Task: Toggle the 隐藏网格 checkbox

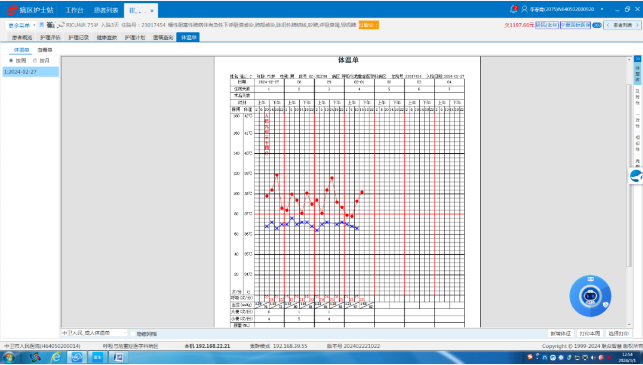Action: (x=133, y=333)
